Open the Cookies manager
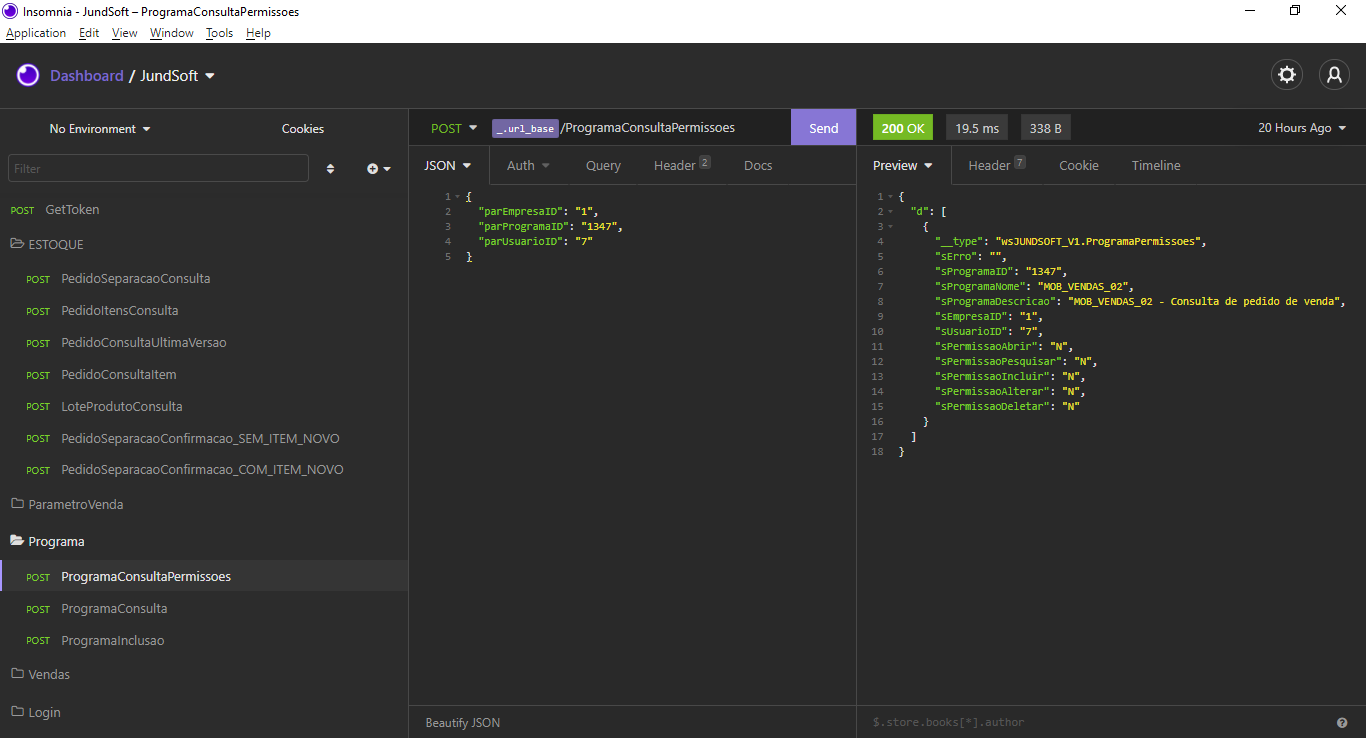Image resolution: width=1366 pixels, height=738 pixels. coord(303,129)
